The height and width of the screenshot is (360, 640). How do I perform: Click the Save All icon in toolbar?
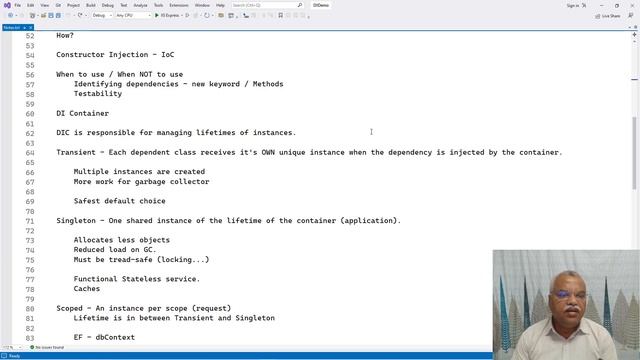pos(58,15)
